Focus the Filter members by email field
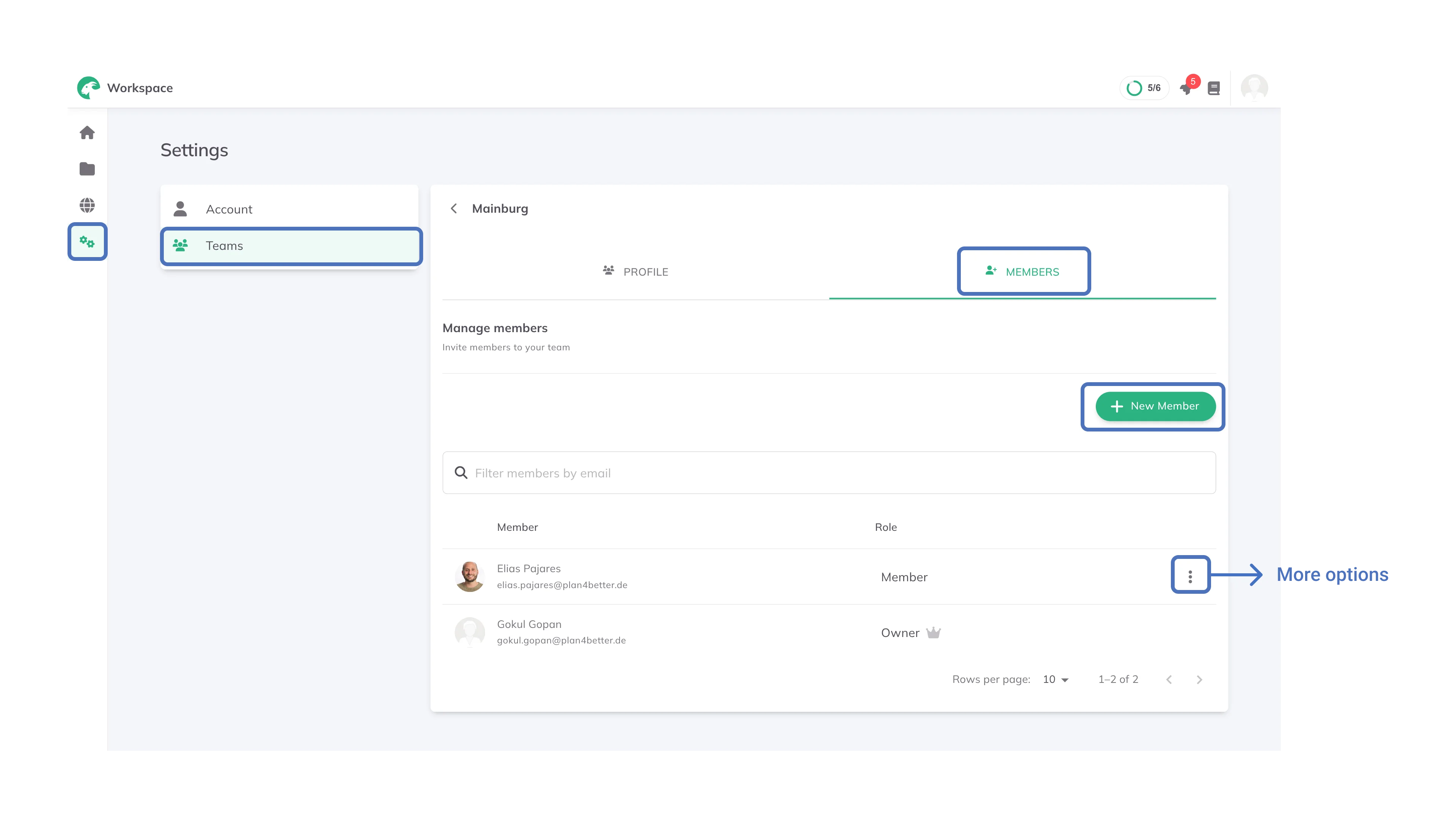The image size is (1456, 819). point(829,472)
